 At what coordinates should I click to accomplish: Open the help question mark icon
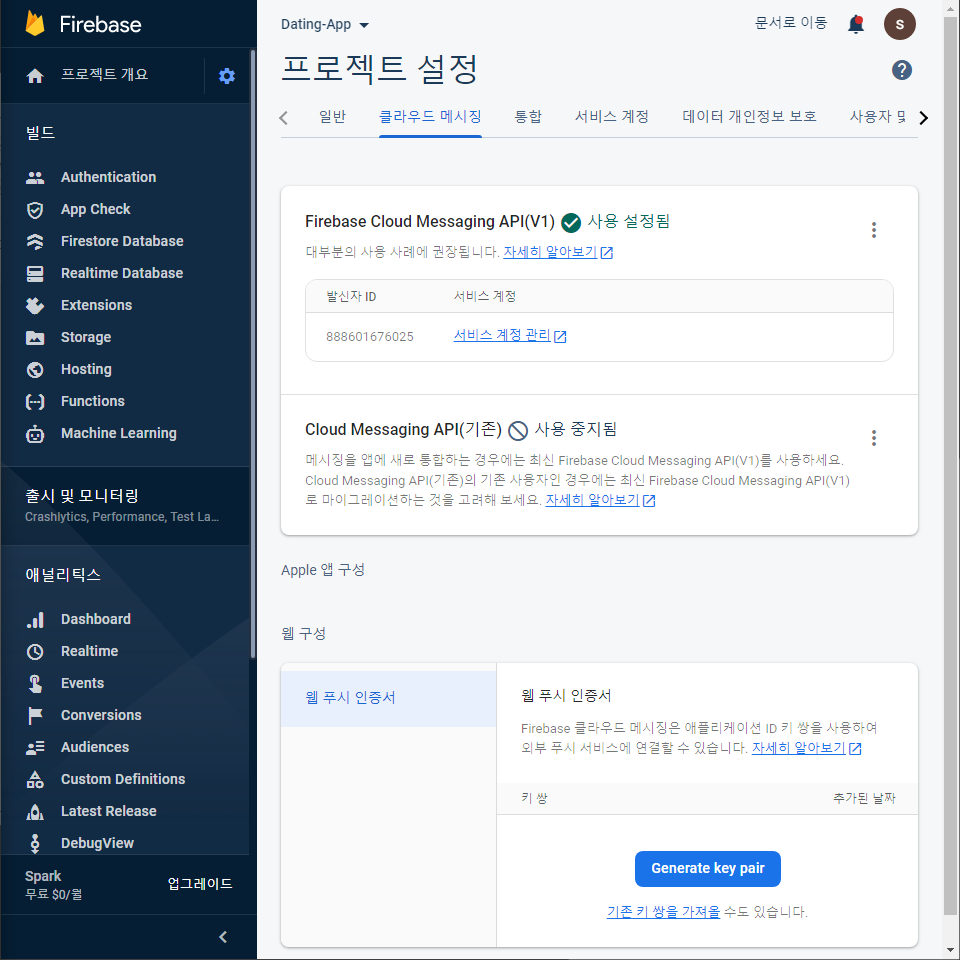click(901, 70)
